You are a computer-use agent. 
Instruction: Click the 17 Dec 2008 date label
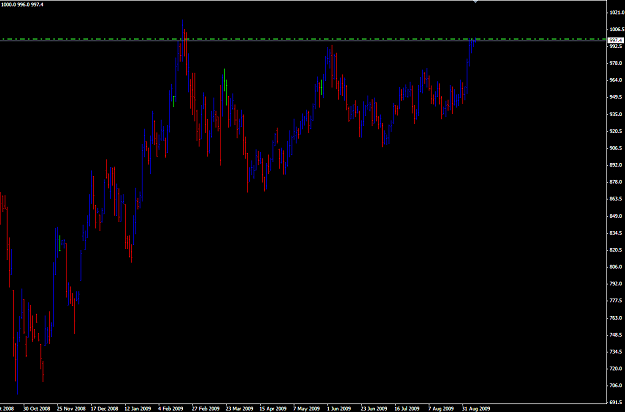104,408
